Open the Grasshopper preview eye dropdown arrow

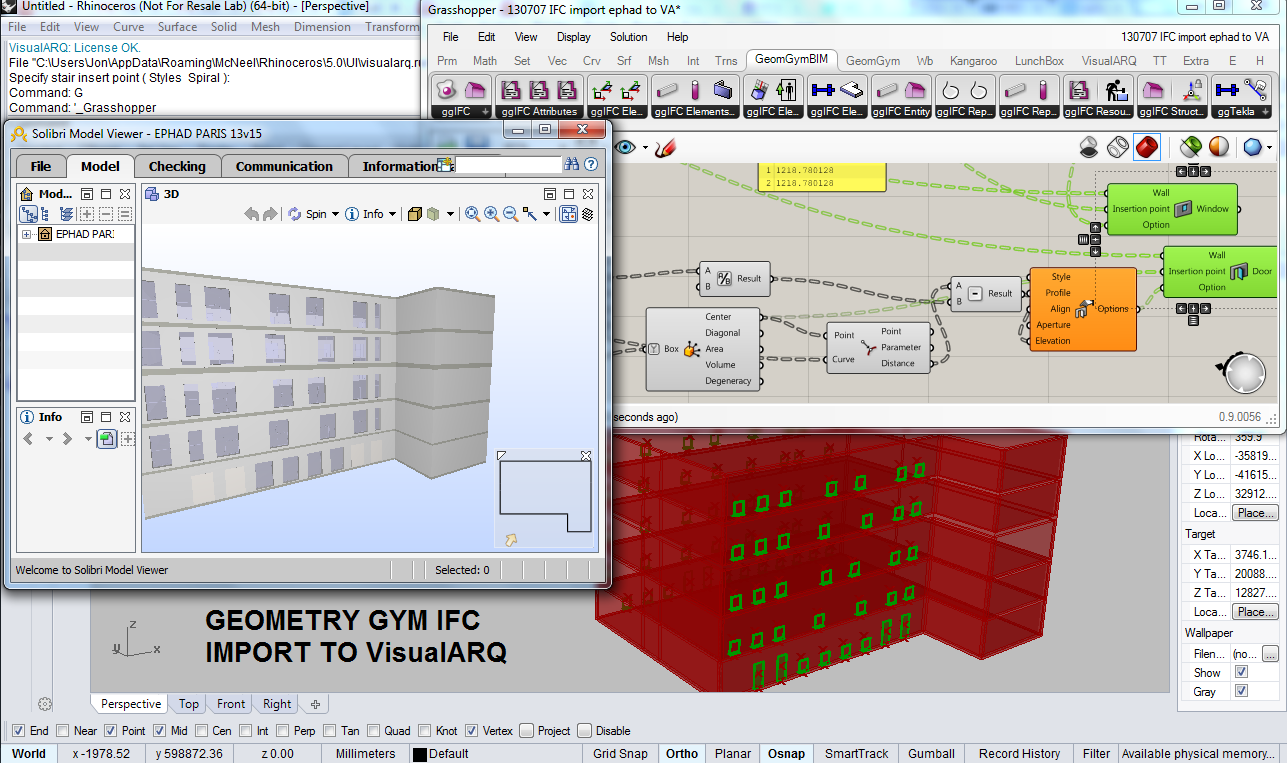(645, 149)
